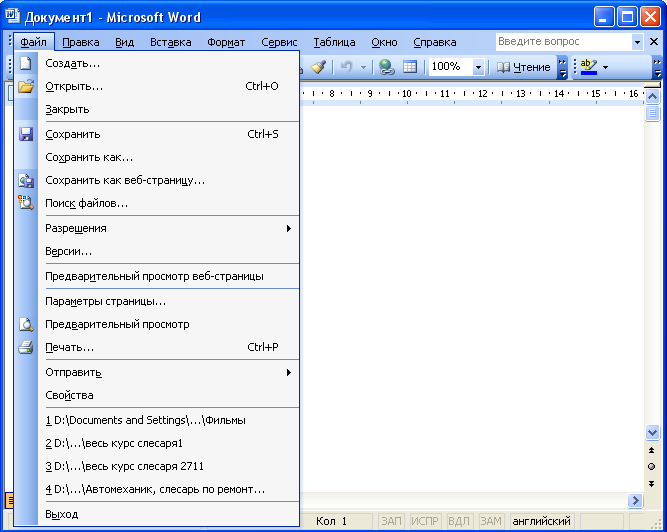Click the highlight color marker icon

point(589,67)
